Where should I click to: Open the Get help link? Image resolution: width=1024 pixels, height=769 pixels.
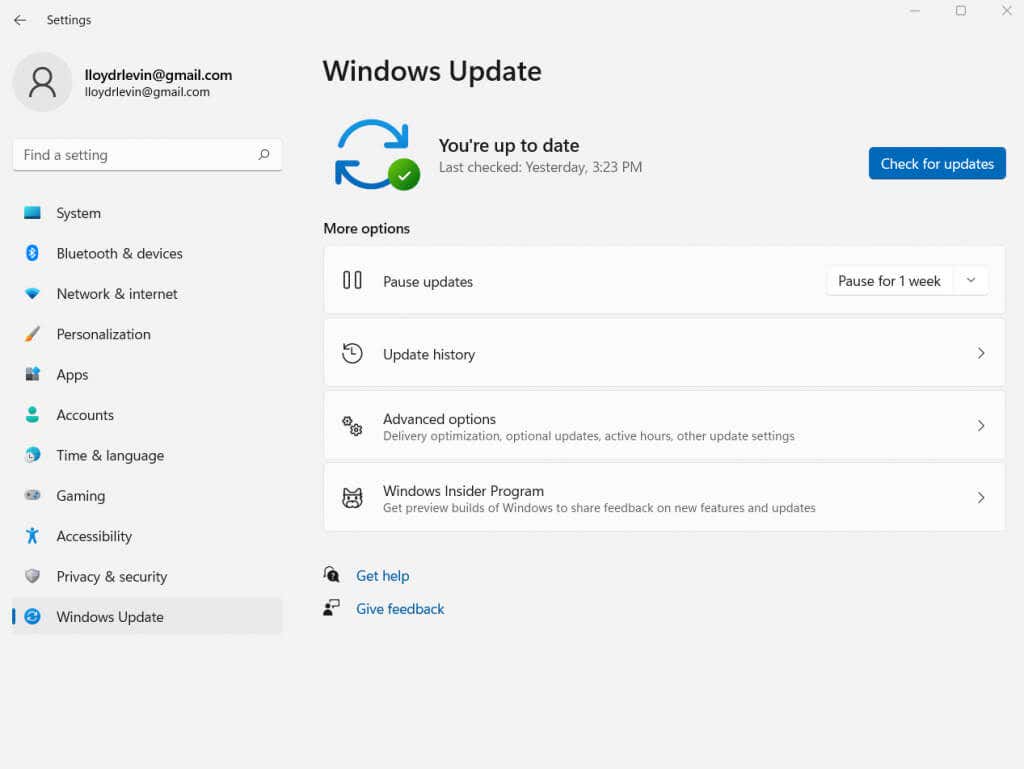tap(383, 576)
